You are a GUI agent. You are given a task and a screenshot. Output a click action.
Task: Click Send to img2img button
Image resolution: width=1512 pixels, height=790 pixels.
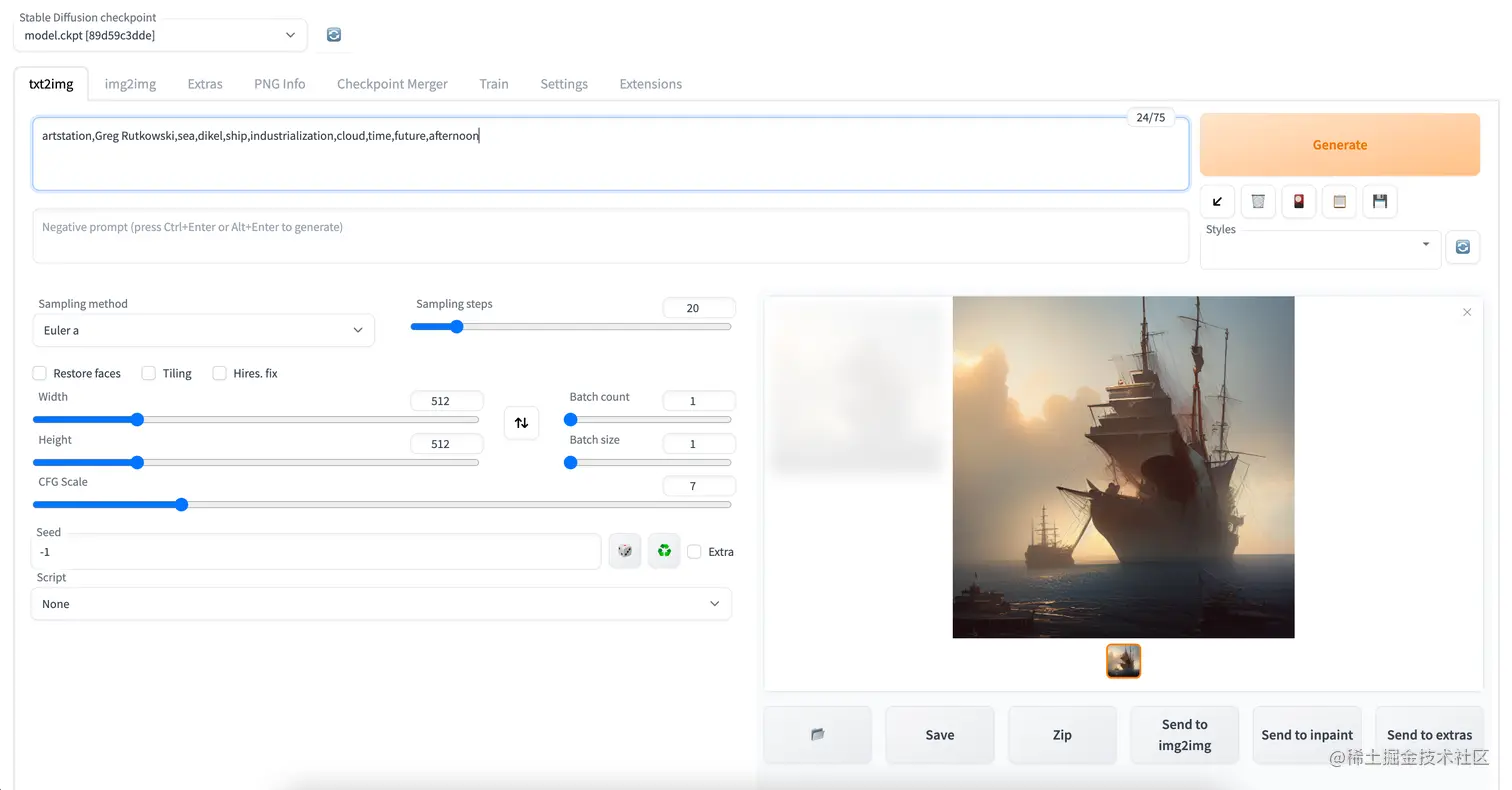[x=1185, y=735]
